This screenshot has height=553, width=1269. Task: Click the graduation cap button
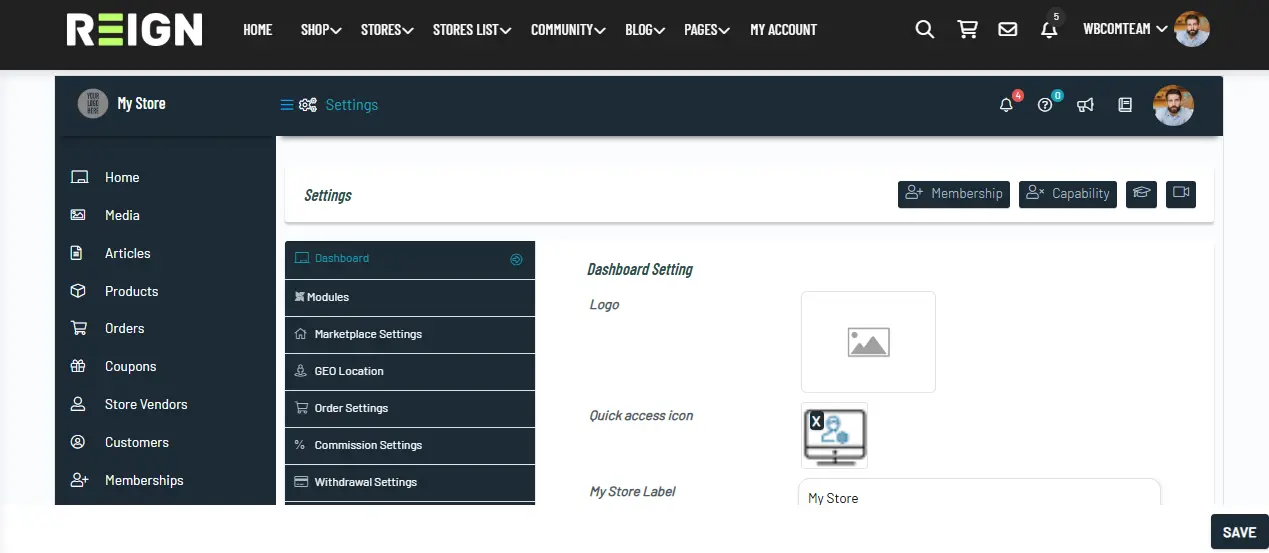pos(1141,194)
